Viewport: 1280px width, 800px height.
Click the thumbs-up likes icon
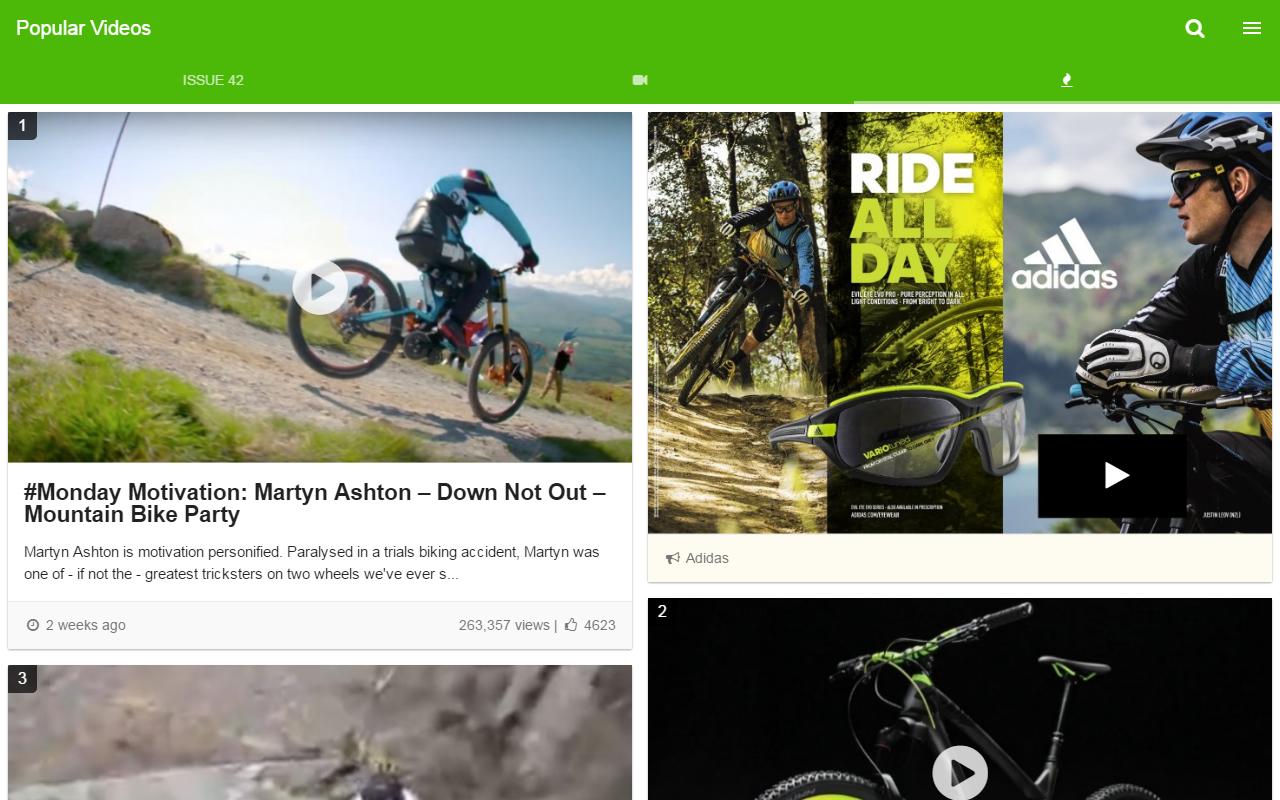[571, 625]
